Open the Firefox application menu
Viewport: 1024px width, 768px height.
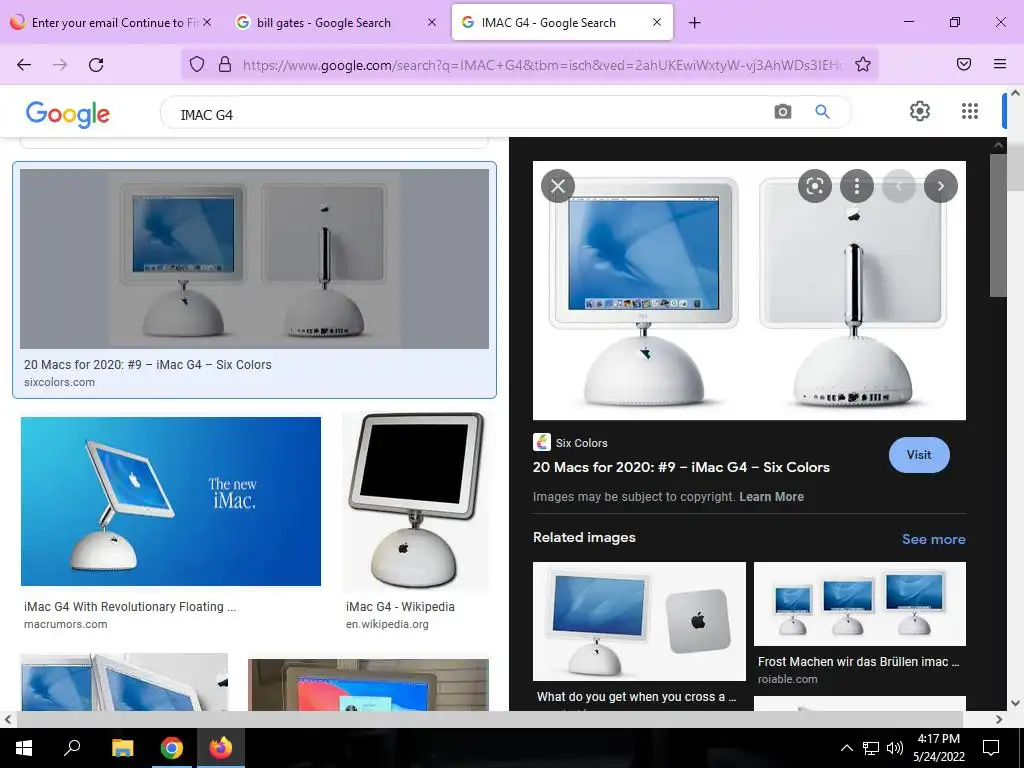coord(999,64)
